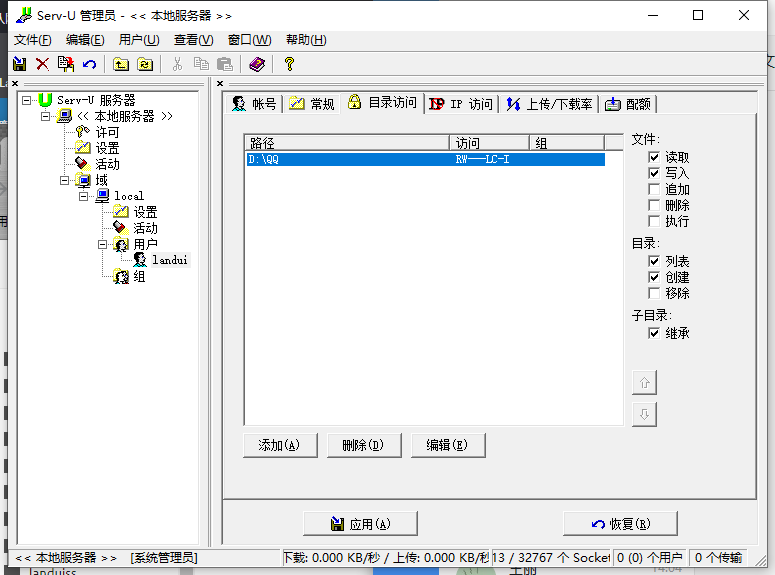Click the 添加(A) button
This screenshot has height=575, width=775.
[280, 445]
